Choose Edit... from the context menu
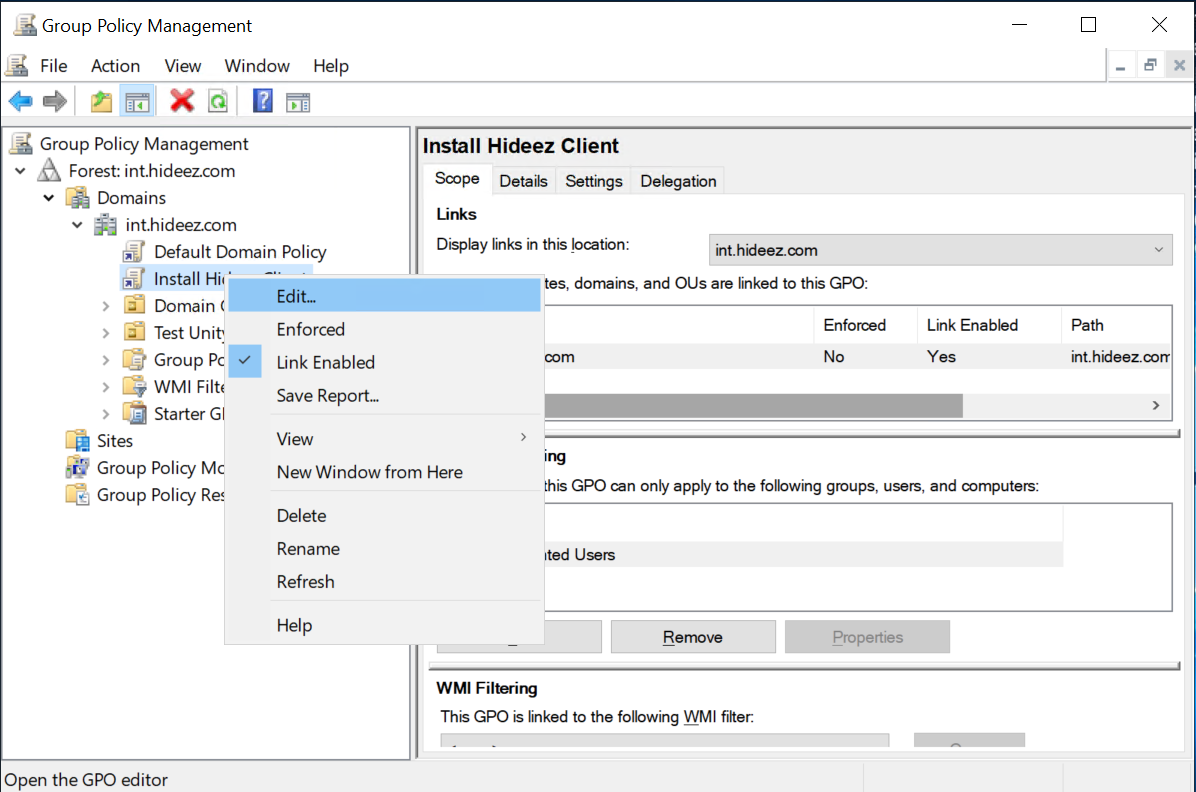The width and height of the screenshot is (1196, 792). (x=386, y=296)
